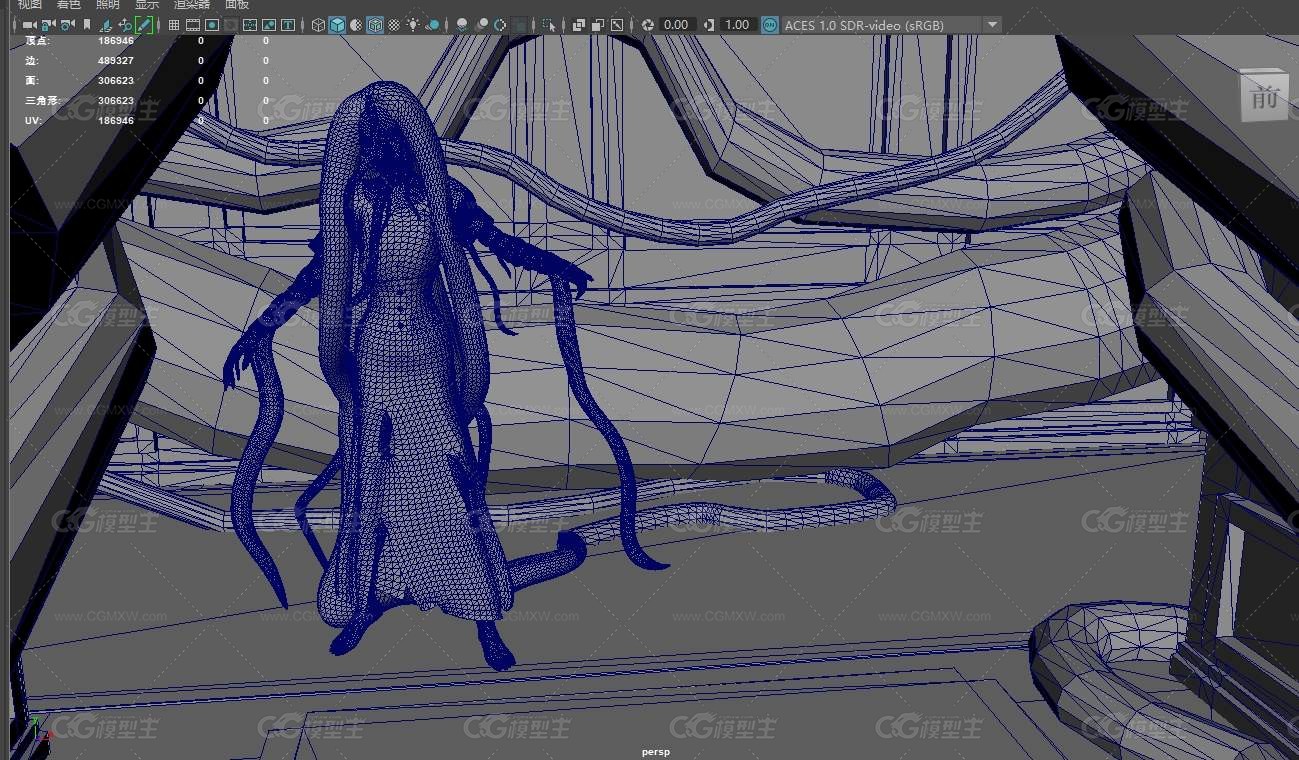Toggle the Safe Action icon
The height and width of the screenshot is (760, 1299).
click(x=269, y=25)
